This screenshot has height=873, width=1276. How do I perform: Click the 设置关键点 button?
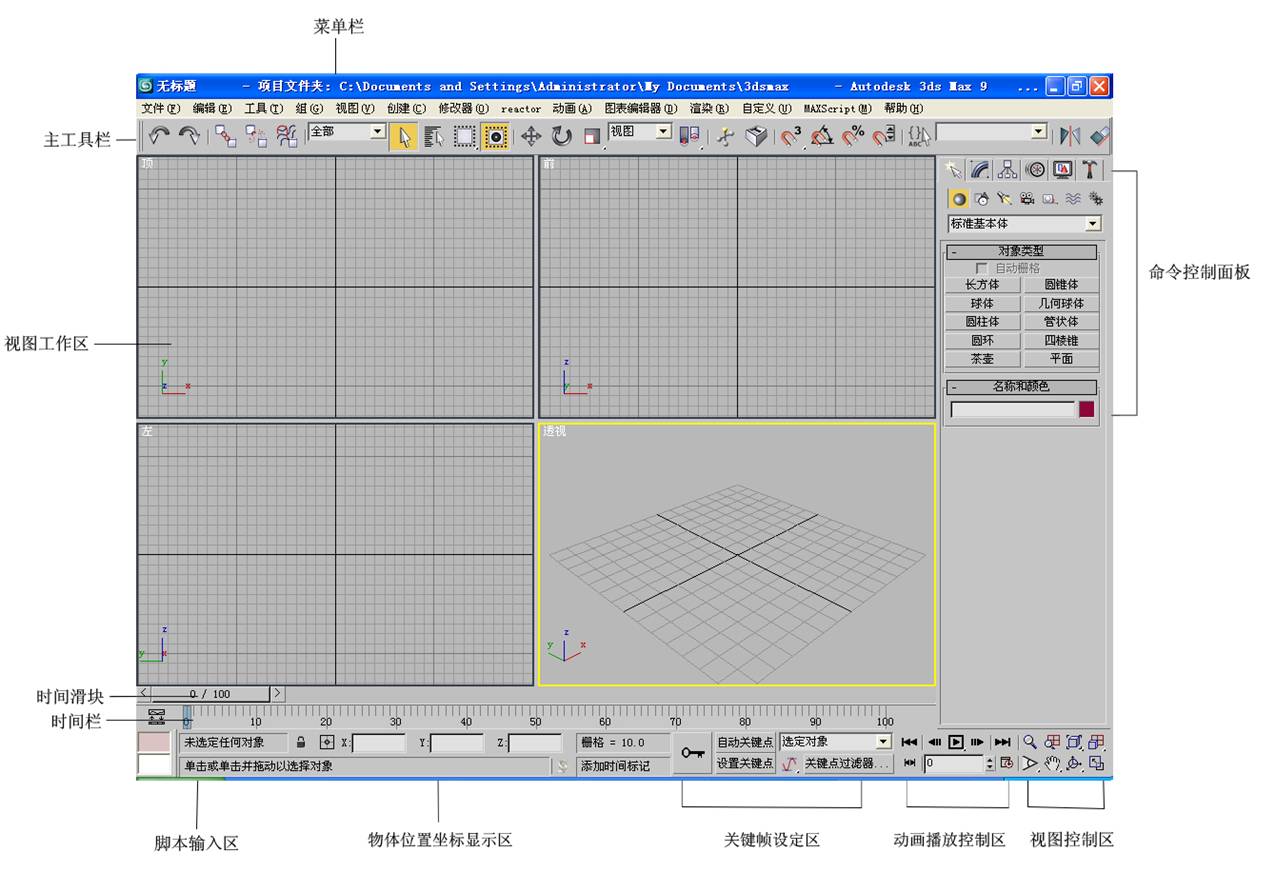[x=745, y=764]
